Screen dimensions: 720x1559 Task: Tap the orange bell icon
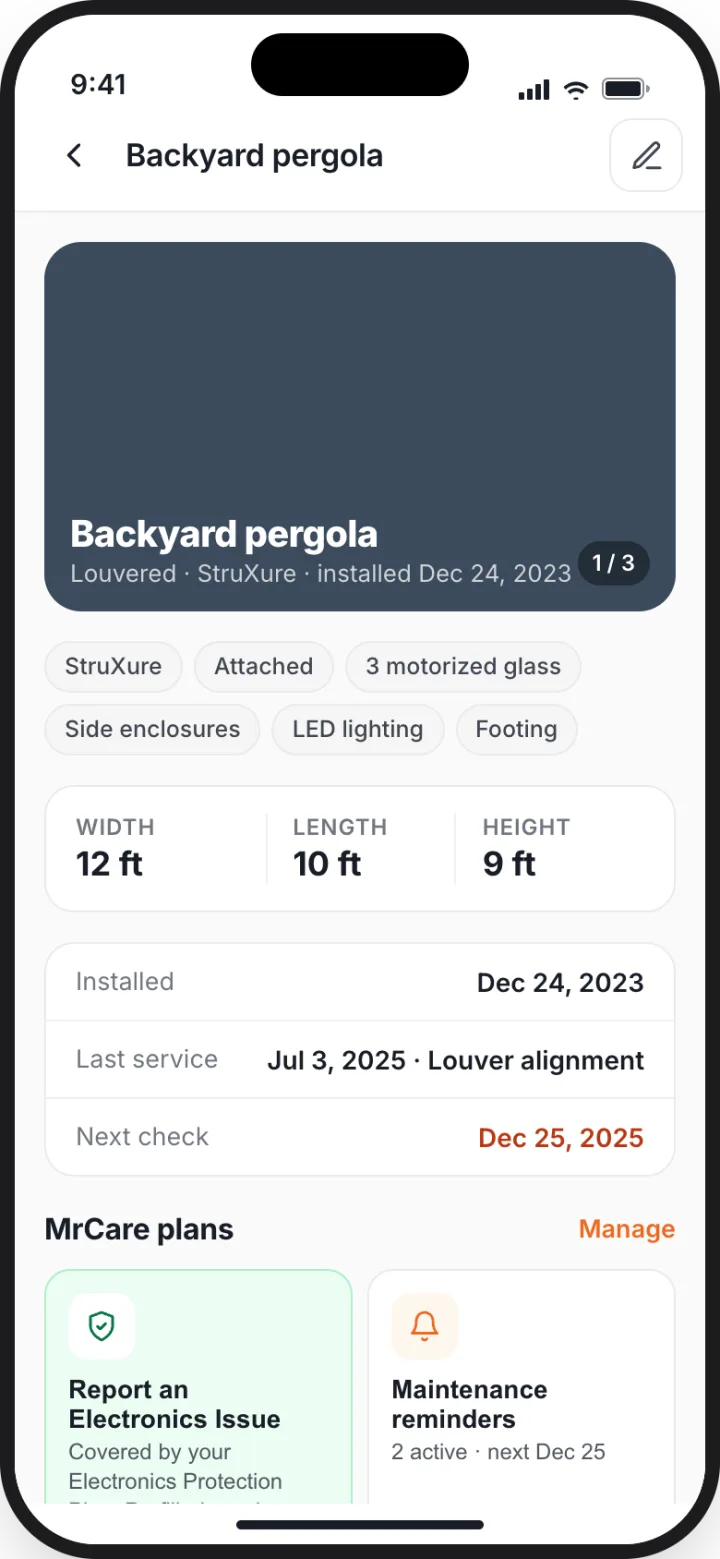pyautogui.click(x=425, y=1326)
